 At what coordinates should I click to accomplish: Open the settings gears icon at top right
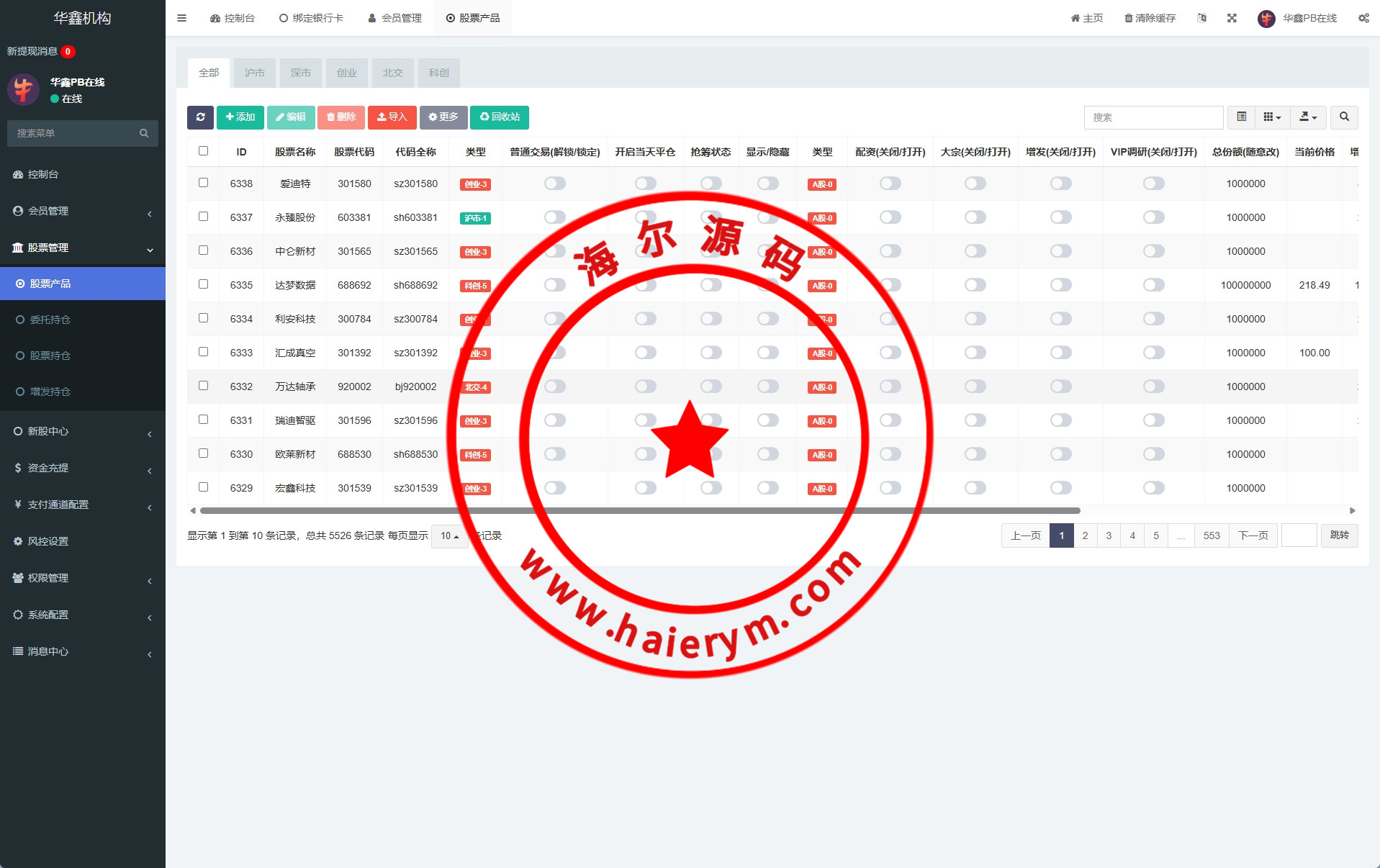1363,18
